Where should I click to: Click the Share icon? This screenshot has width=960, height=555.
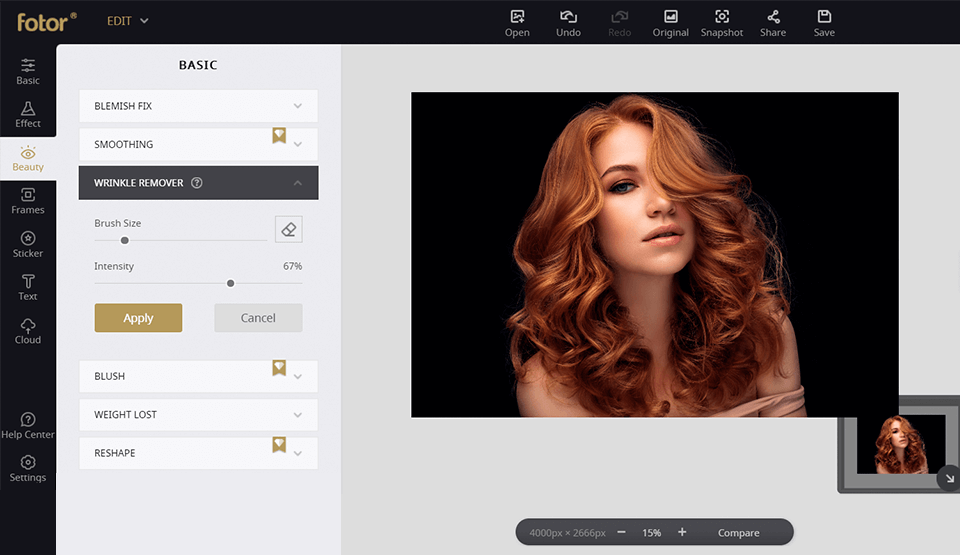point(772,22)
